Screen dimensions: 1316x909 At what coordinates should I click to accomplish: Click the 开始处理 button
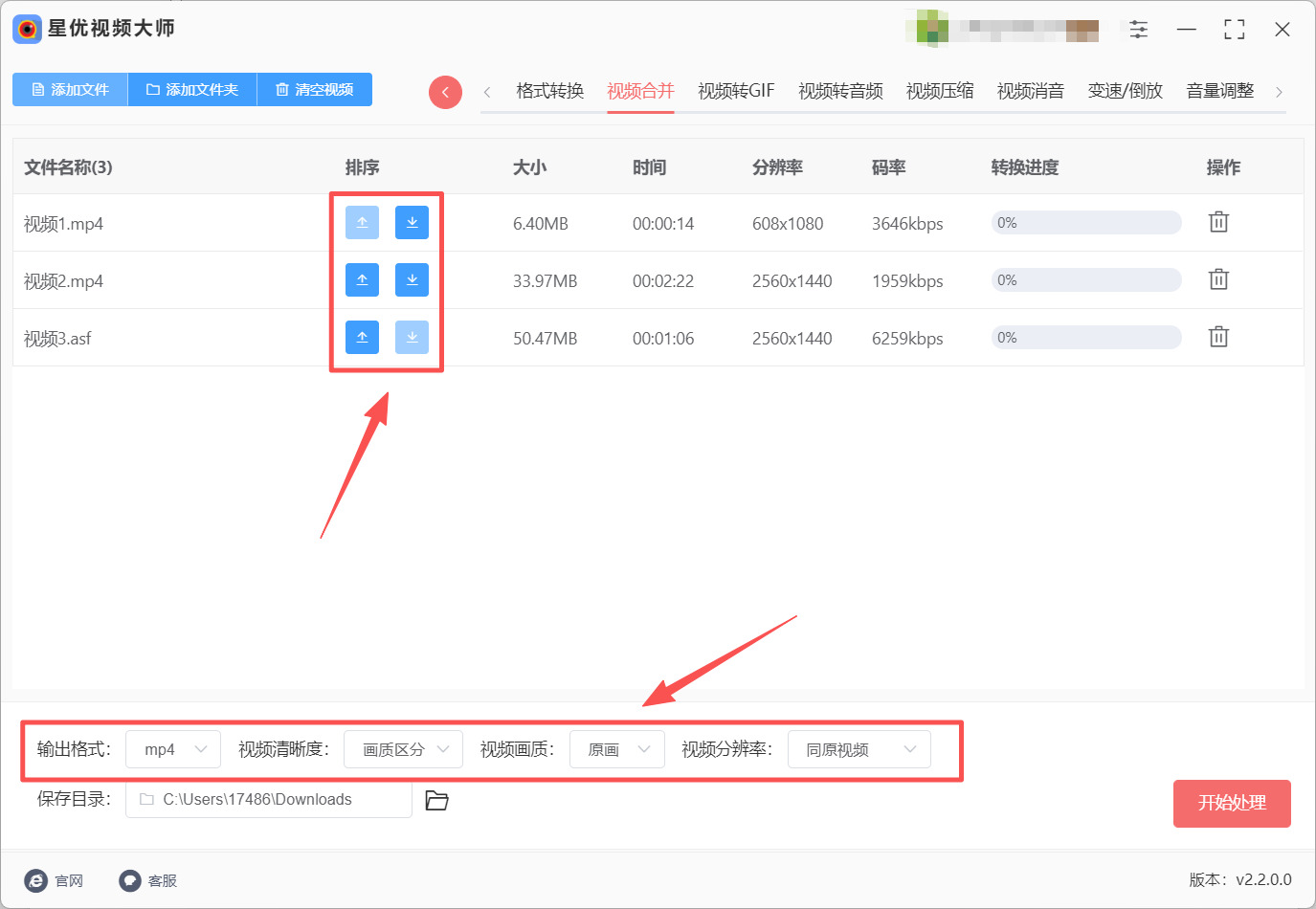click(1232, 803)
